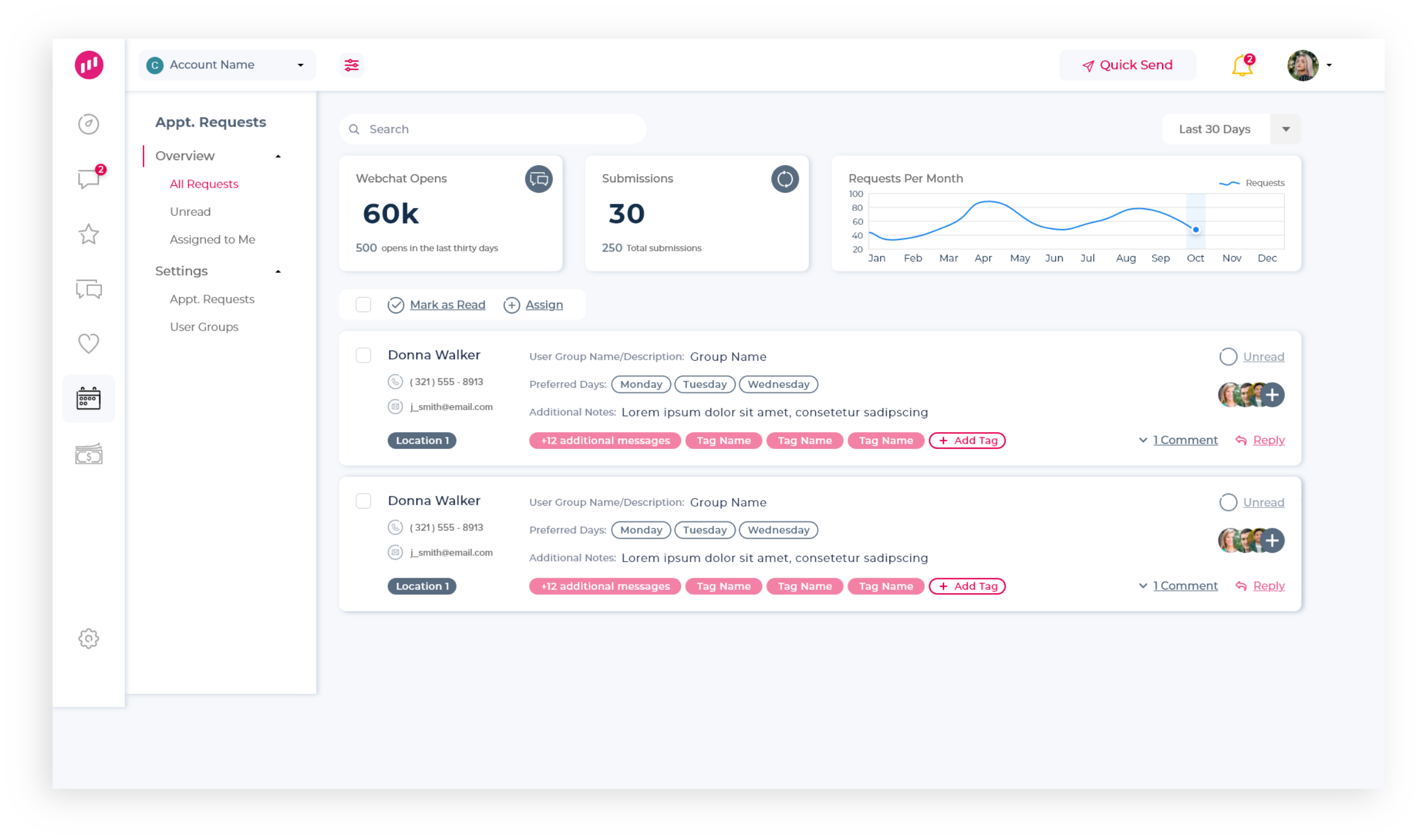Image resolution: width=1421 pixels, height=840 pixels.
Task: Refresh the Submissions card via its circular icon
Action: (x=785, y=179)
